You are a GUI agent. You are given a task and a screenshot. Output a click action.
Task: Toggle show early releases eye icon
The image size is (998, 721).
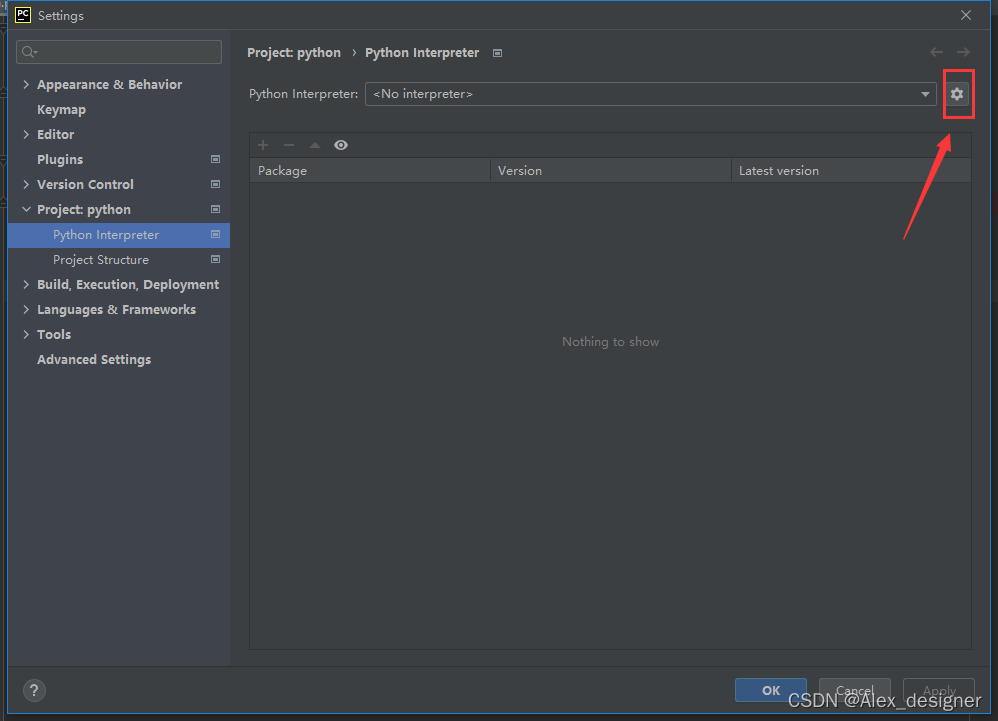click(341, 145)
